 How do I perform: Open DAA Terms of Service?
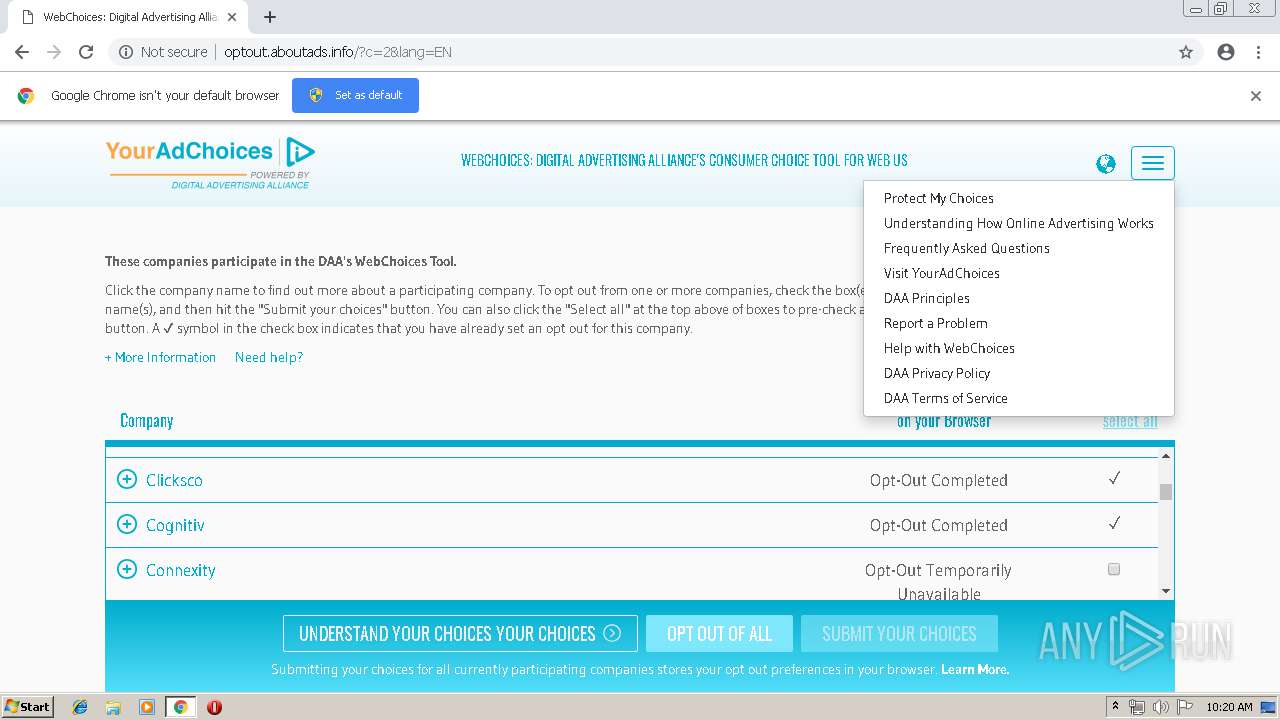[x=946, y=398]
